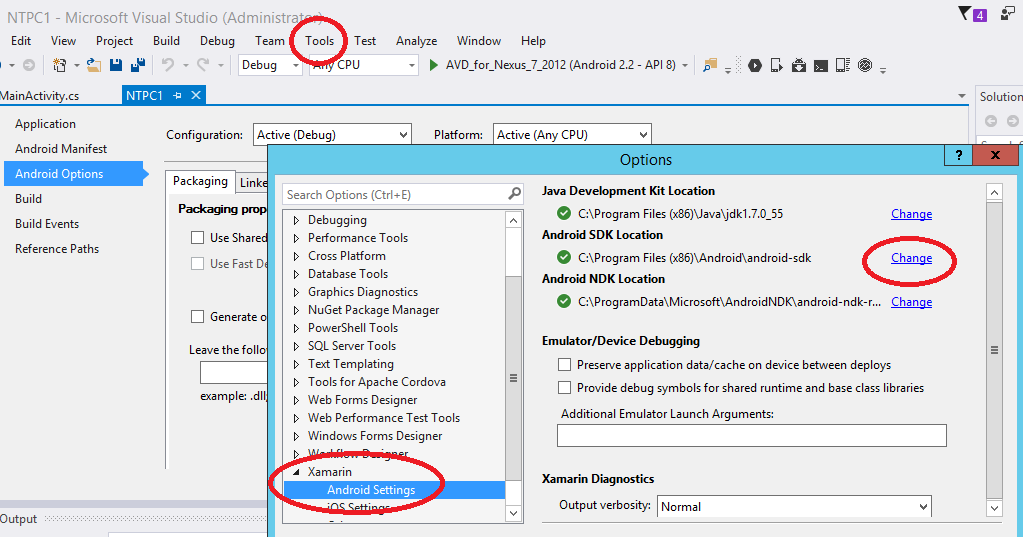Open the Android device manager phone icon
1023x537 pixels.
pos(776,65)
